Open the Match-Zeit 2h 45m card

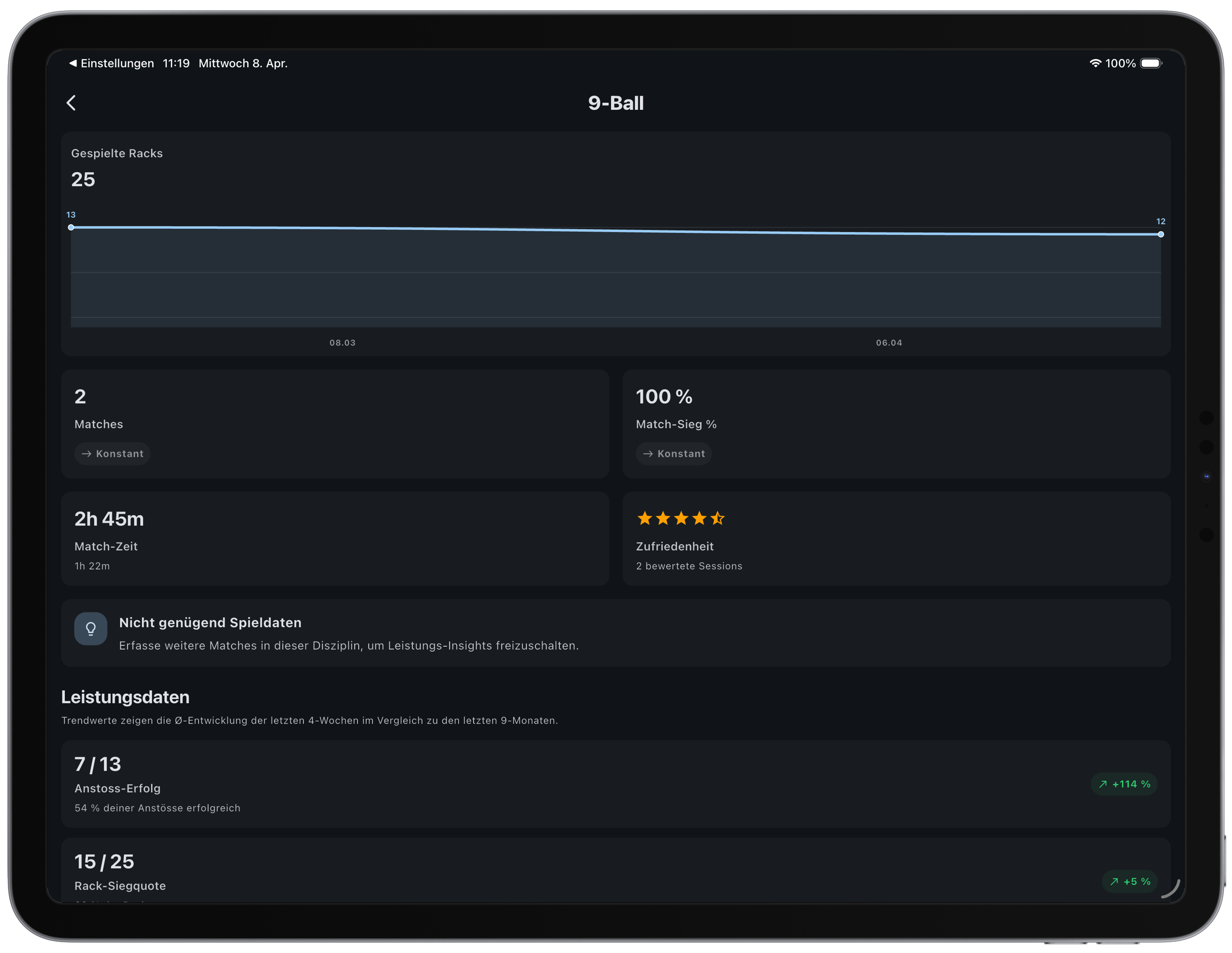pyautogui.click(x=335, y=539)
